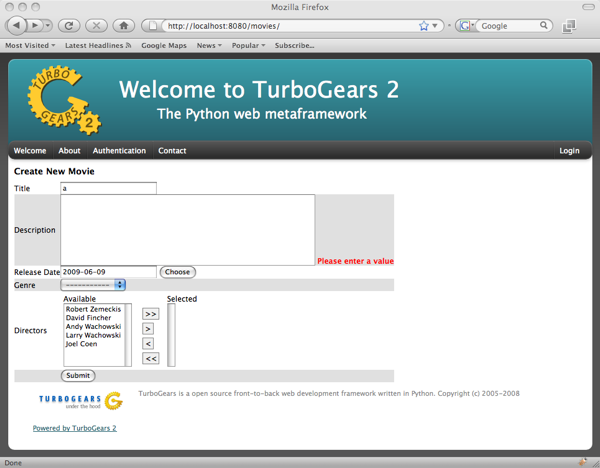This screenshot has width=600, height=468.
Task: Click the search magnifier icon
Action: pos(544,26)
